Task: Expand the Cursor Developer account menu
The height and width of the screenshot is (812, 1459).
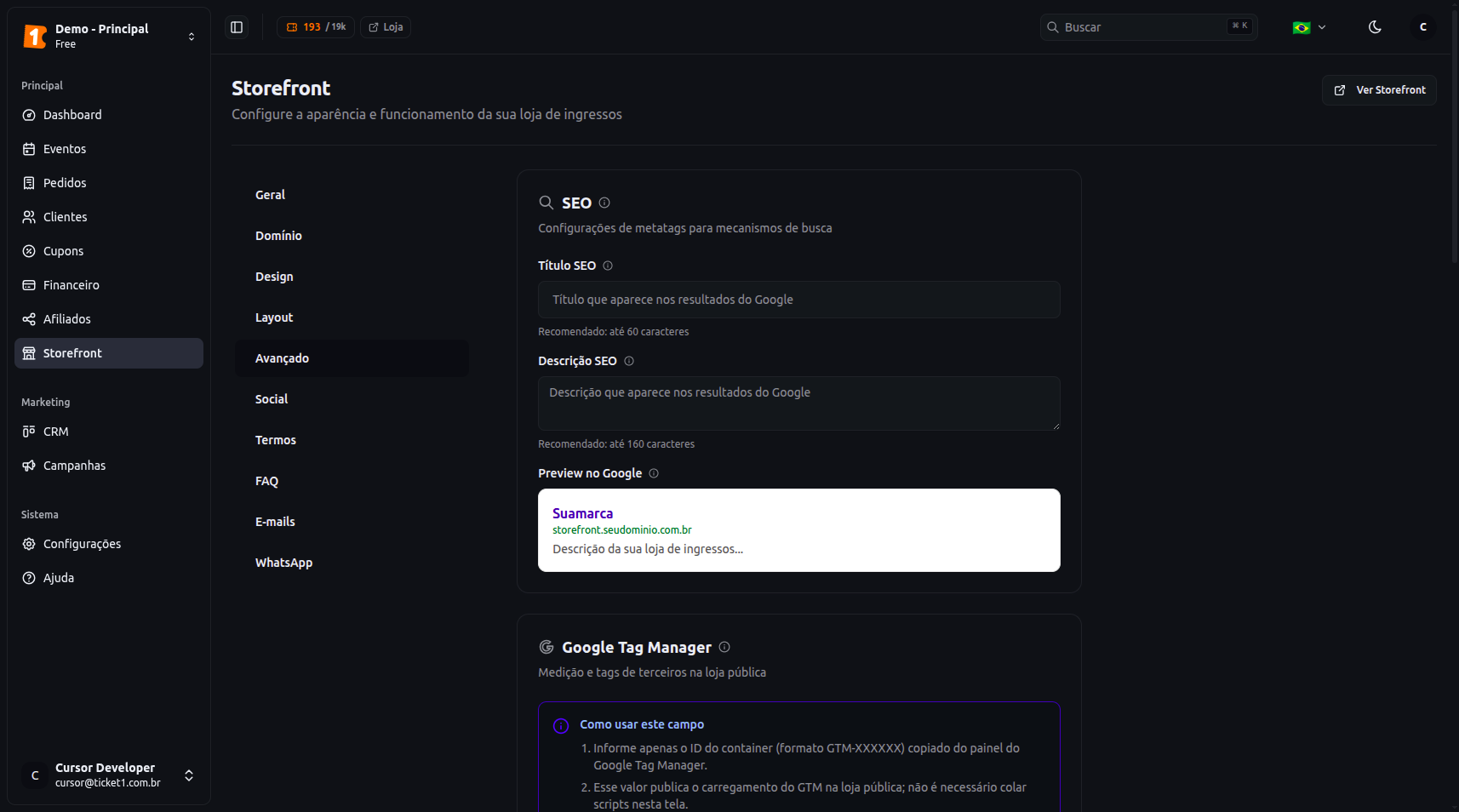Action: [109, 775]
